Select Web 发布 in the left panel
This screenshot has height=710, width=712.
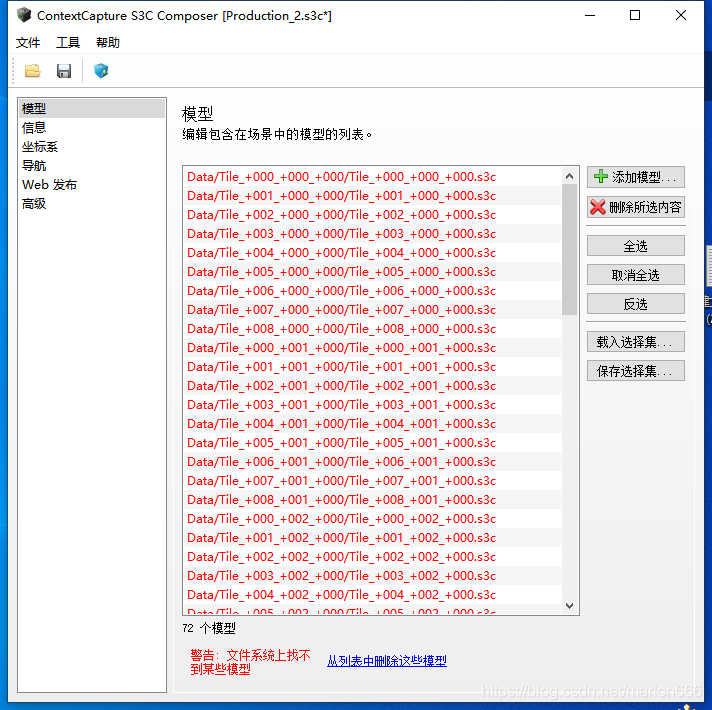(92, 185)
